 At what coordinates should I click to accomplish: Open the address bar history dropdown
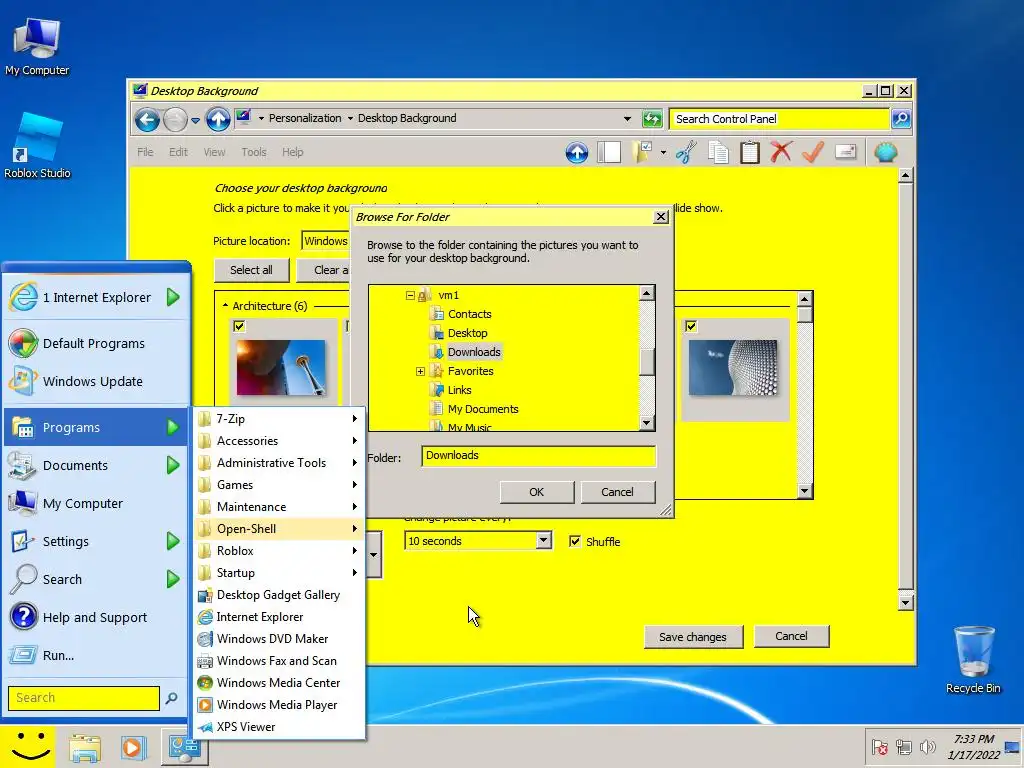(627, 119)
